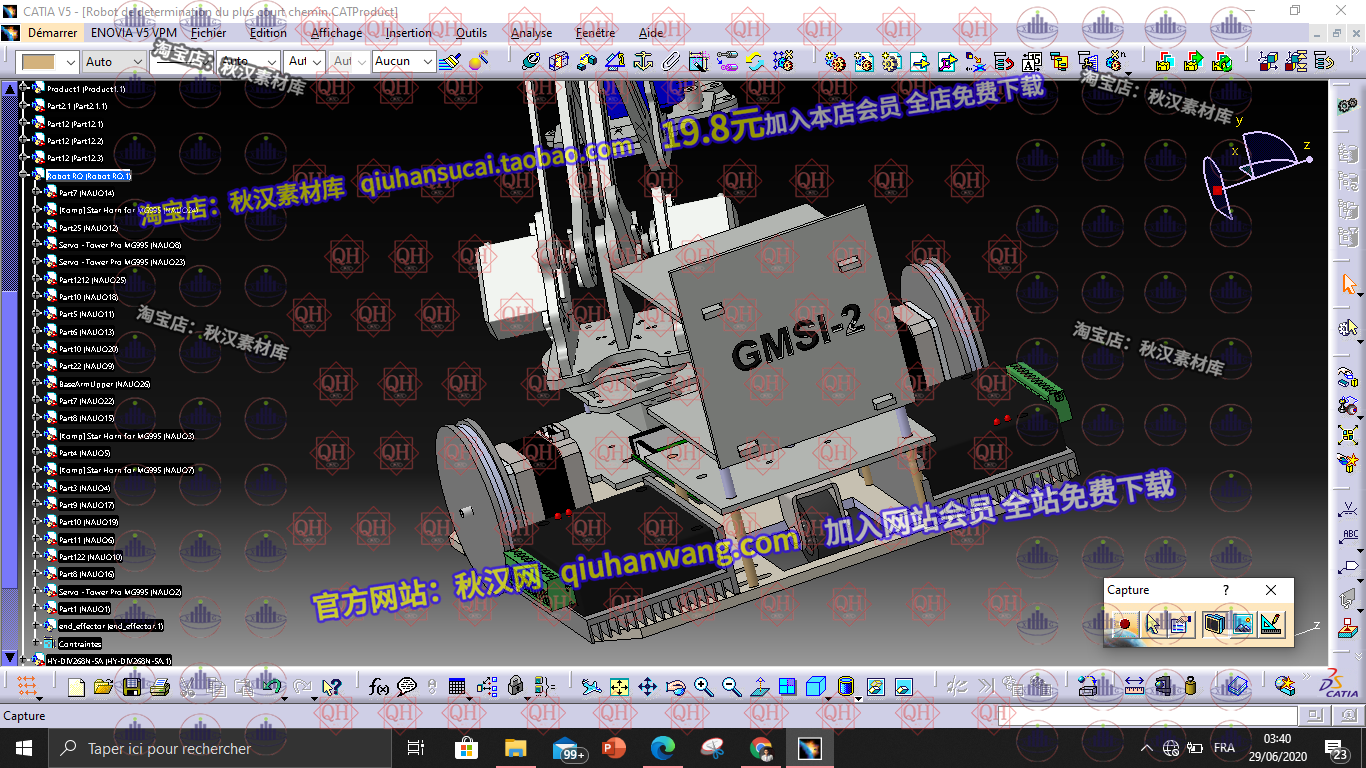Viewport: 1366px width, 768px height.
Task: Toggle the Vector mode in Capture toolbar
Action: (1271, 624)
